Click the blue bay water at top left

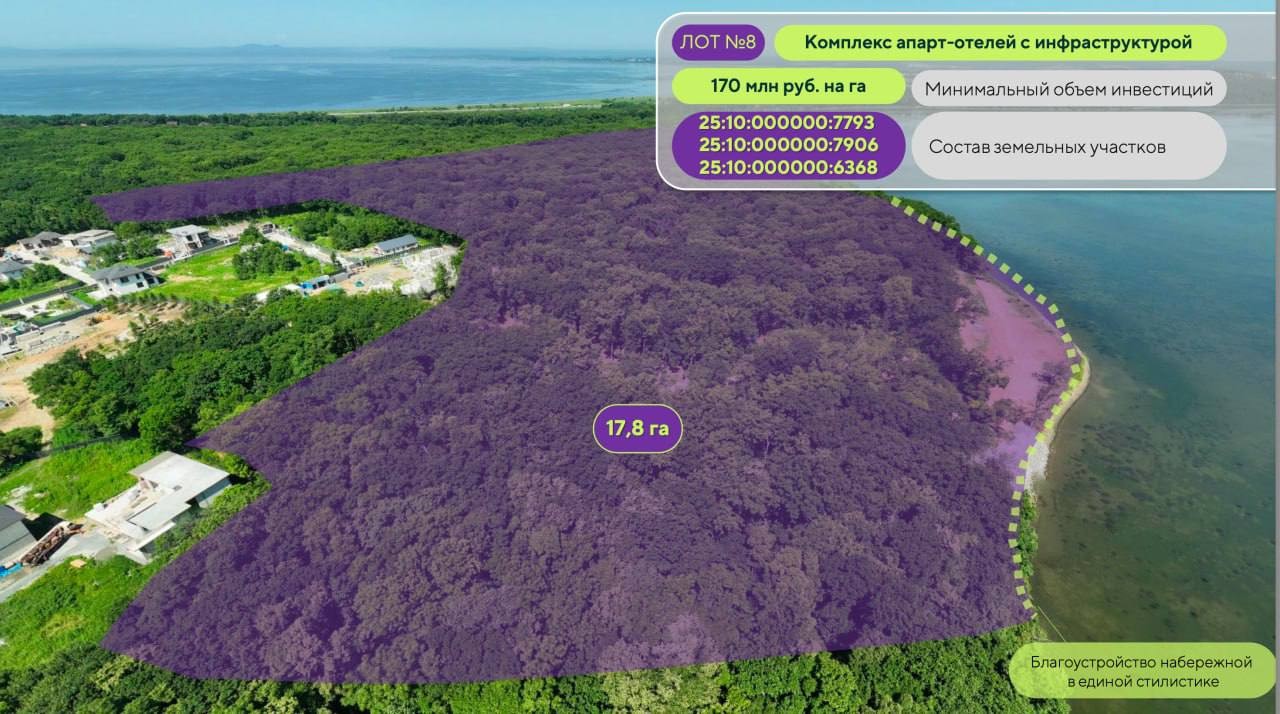coord(250,80)
